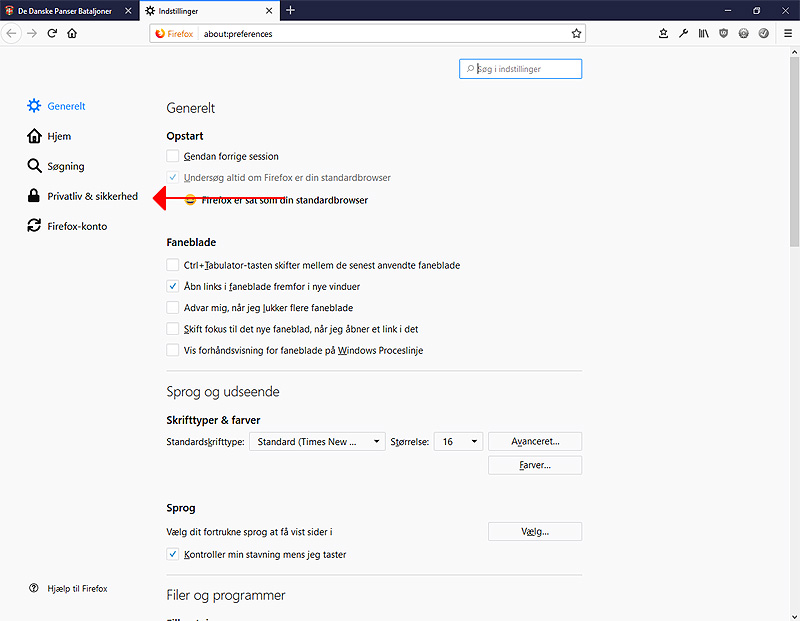The width and height of the screenshot is (800, 621).
Task: Open the Library books icon in the toolbar
Action: click(703, 33)
